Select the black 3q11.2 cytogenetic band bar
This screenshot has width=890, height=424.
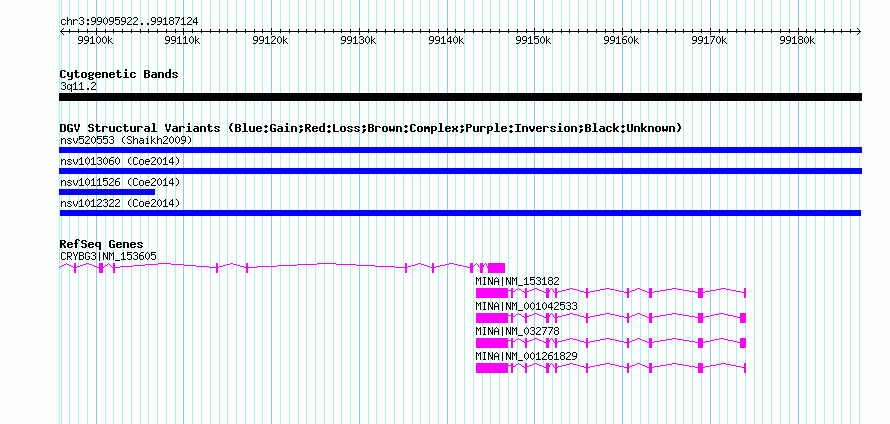point(460,97)
